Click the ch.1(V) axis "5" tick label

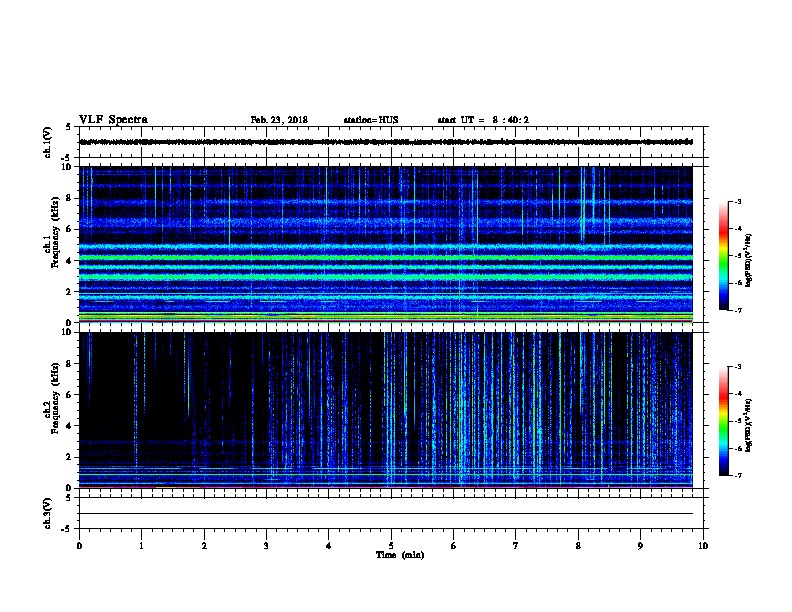69,127
